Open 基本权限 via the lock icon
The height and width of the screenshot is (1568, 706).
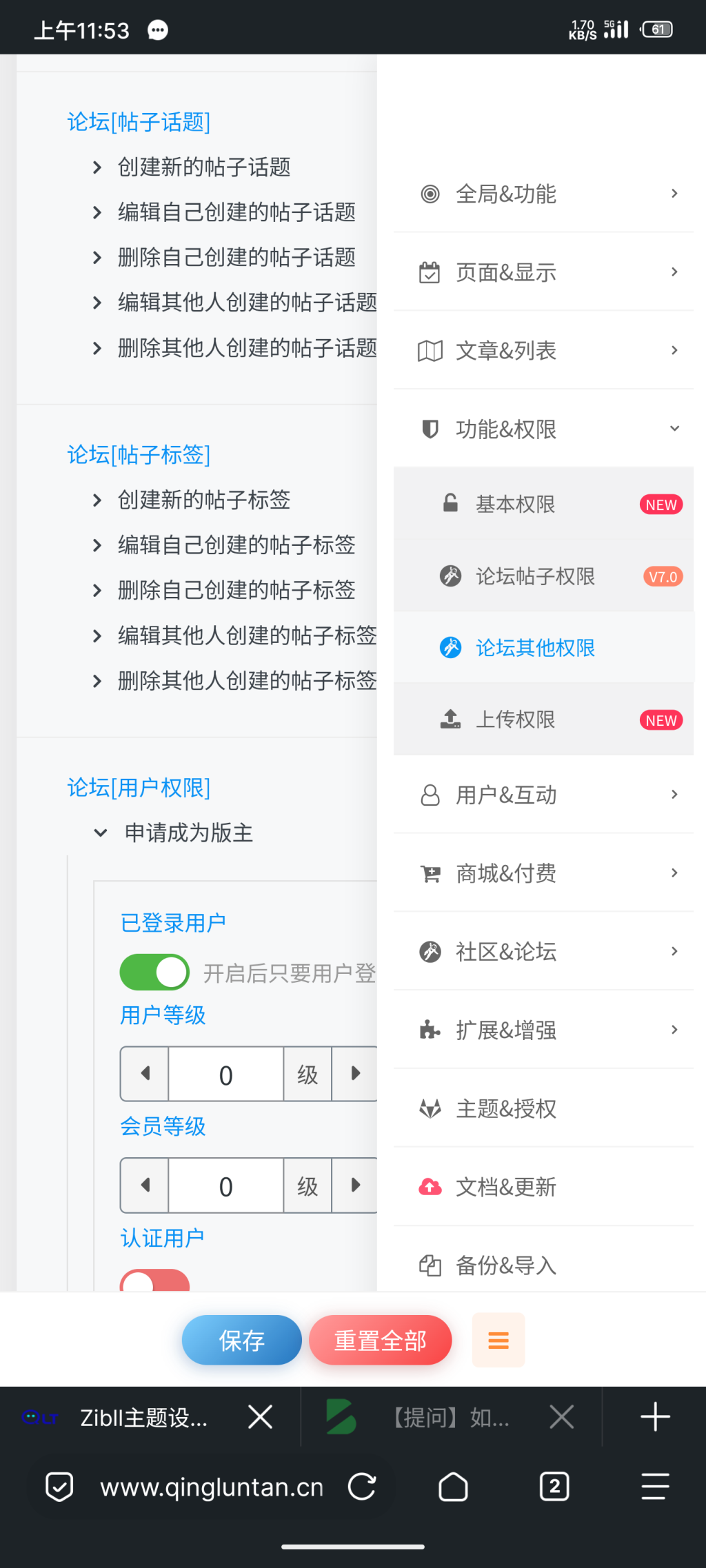coord(451,504)
